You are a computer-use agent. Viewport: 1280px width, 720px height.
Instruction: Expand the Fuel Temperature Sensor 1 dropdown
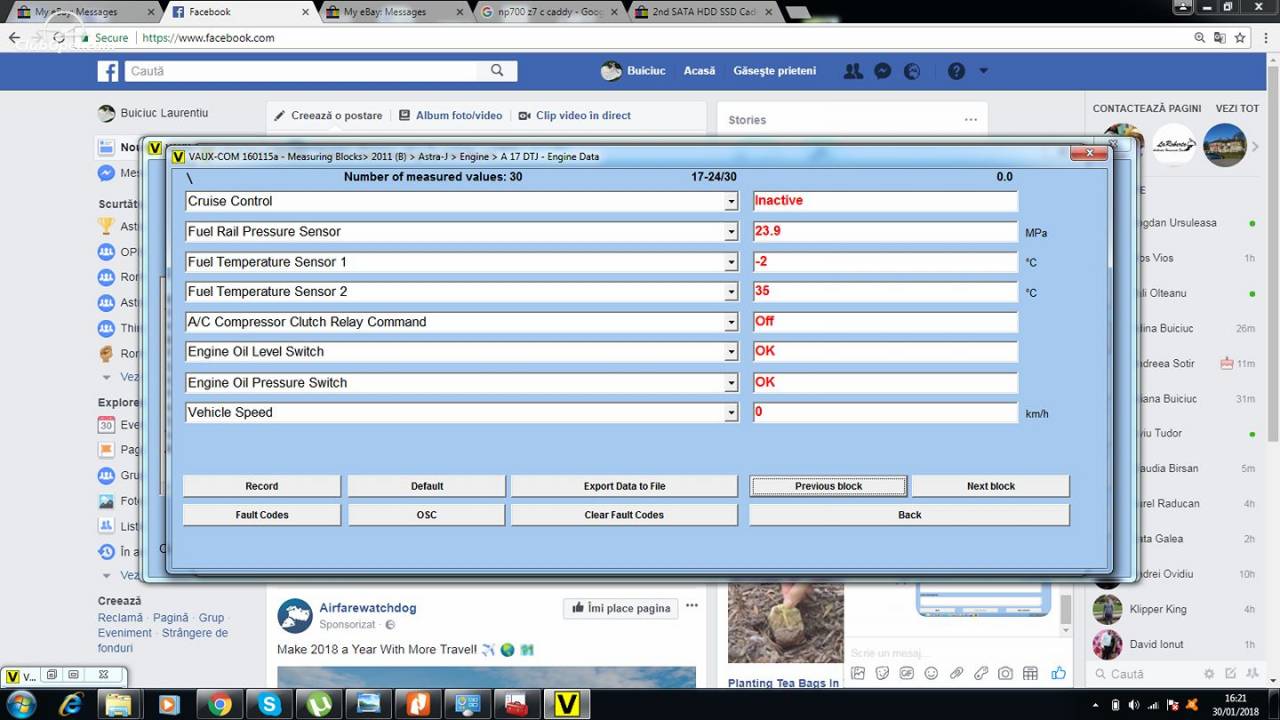click(731, 263)
